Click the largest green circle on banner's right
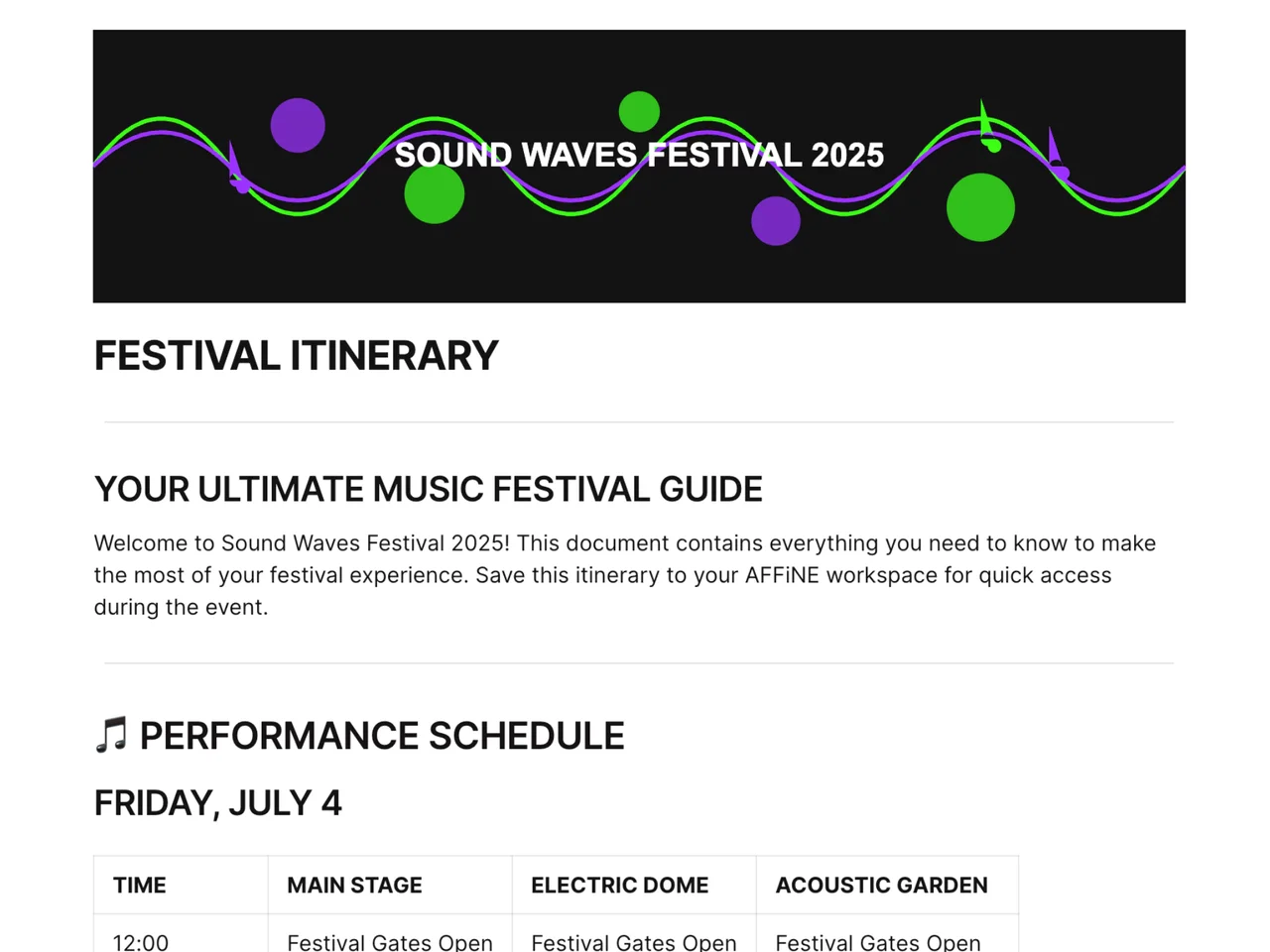Image resolution: width=1270 pixels, height=952 pixels. pyautogui.click(x=980, y=207)
